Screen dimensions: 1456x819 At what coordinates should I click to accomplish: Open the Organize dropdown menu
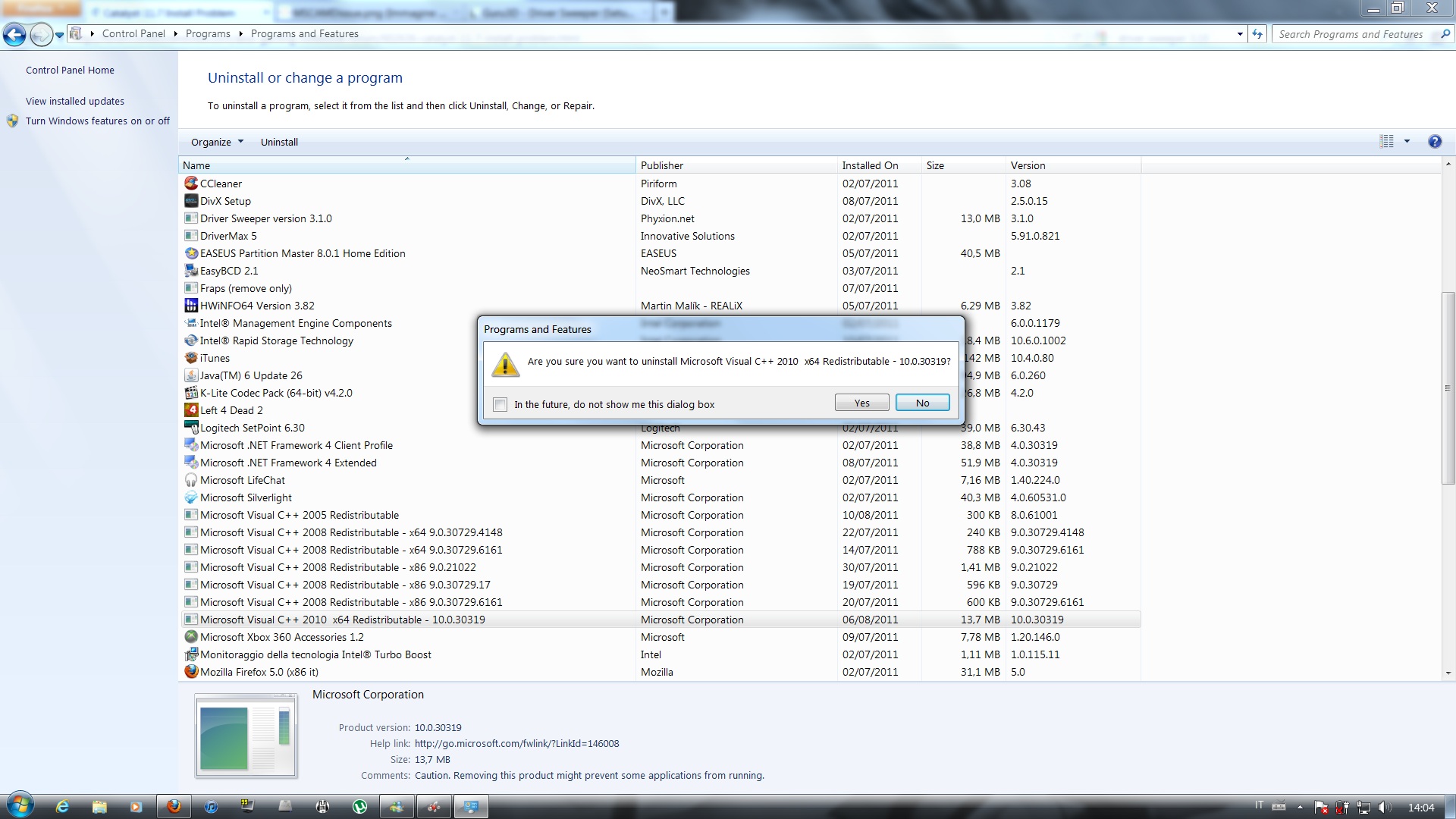click(217, 142)
